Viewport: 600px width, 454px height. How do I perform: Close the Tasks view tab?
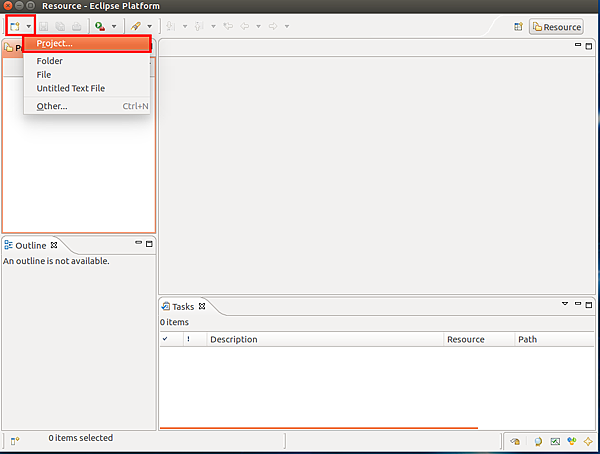tap(202, 306)
